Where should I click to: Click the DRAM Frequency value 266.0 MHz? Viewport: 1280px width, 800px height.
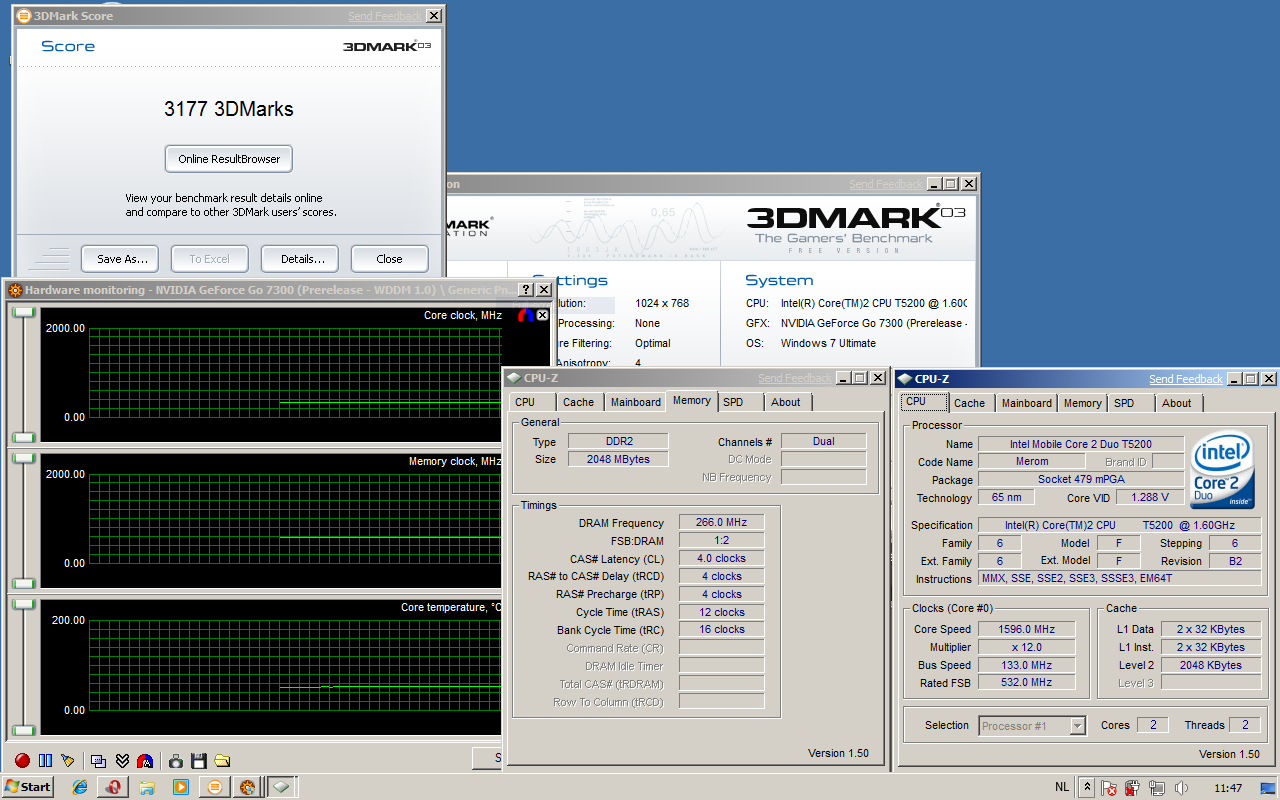(722, 522)
